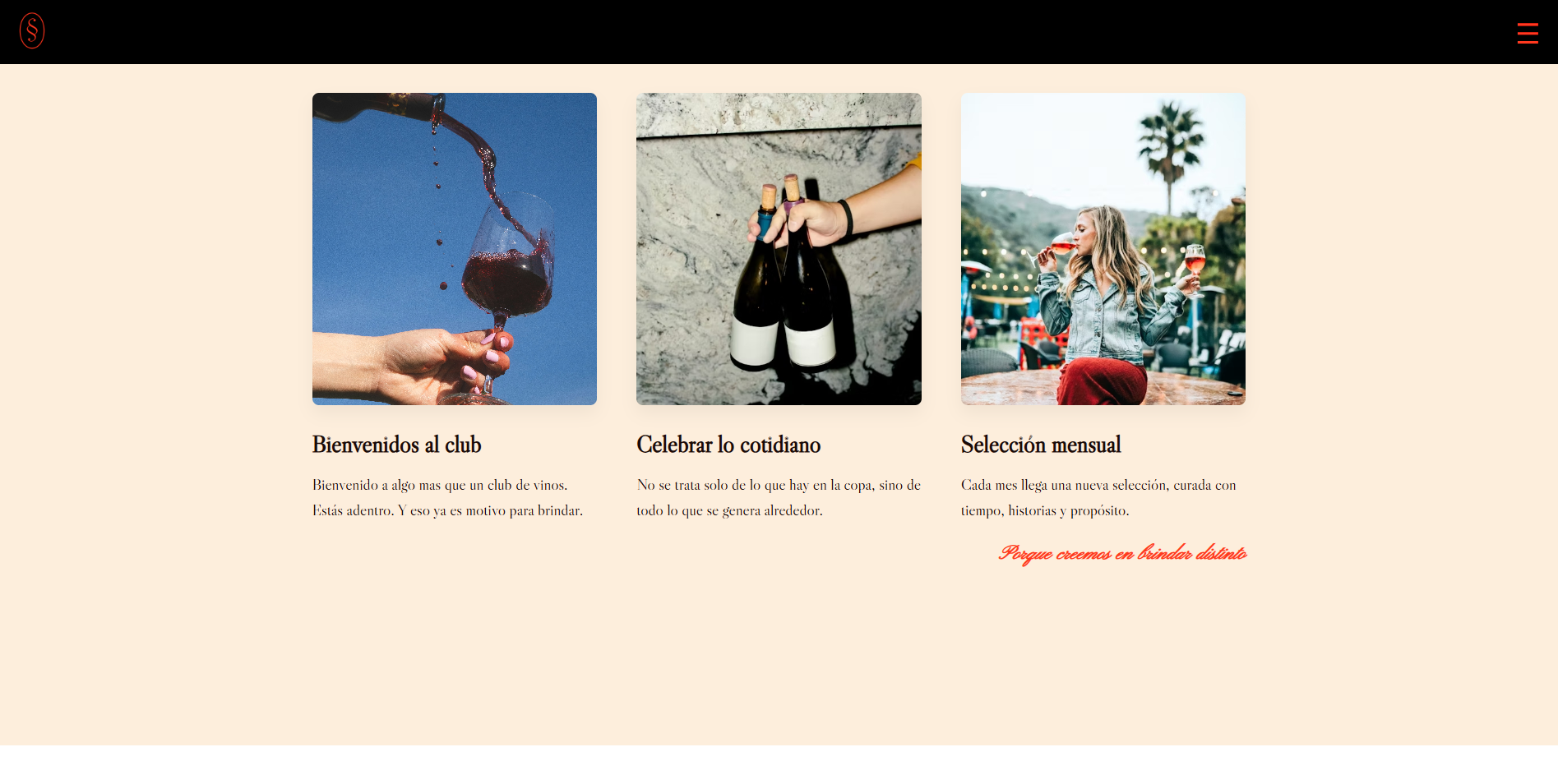This screenshot has width=1558, height=784.
Task: Click the 'Selección mensual' heading
Action: click(1041, 445)
